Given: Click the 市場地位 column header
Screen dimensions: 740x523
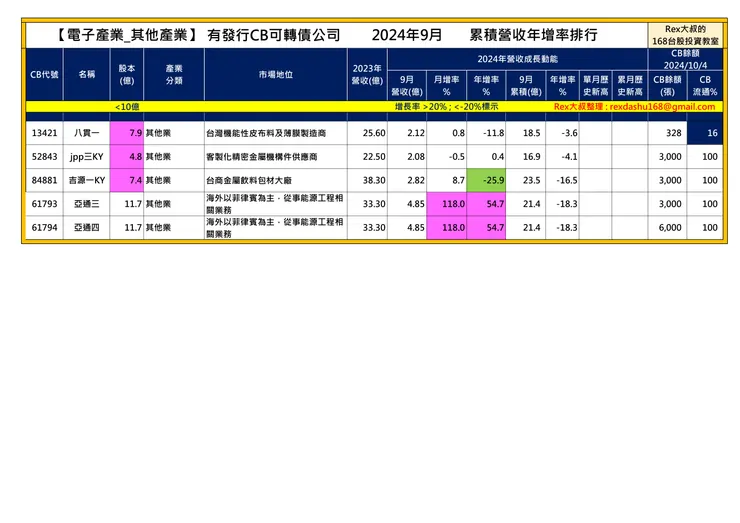Looking at the screenshot, I should pyautogui.click(x=276, y=75).
